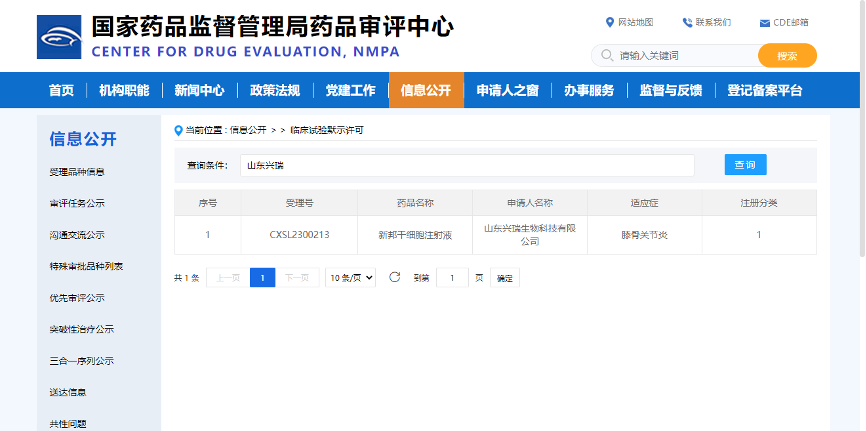Viewport: 866px width, 431px height.
Task: Click the CDE fish logo
Action: pyautogui.click(x=59, y=37)
